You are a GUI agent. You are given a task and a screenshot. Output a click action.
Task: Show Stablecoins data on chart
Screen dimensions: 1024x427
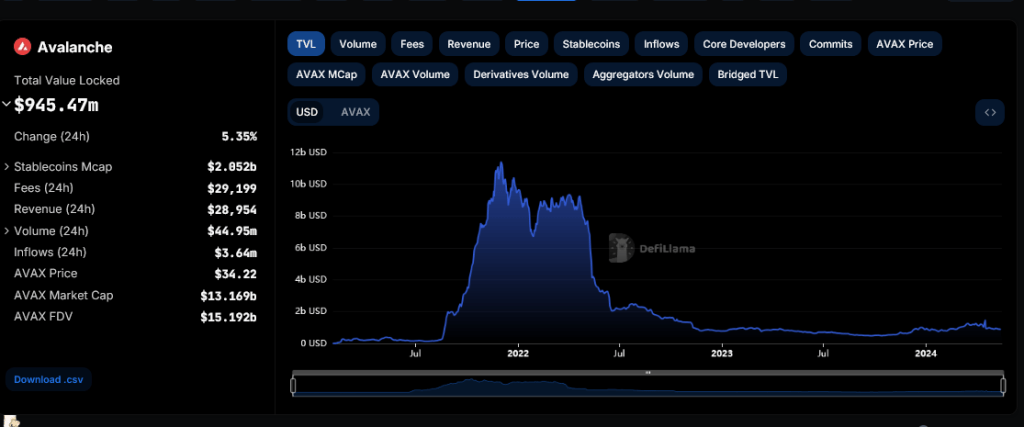click(591, 44)
